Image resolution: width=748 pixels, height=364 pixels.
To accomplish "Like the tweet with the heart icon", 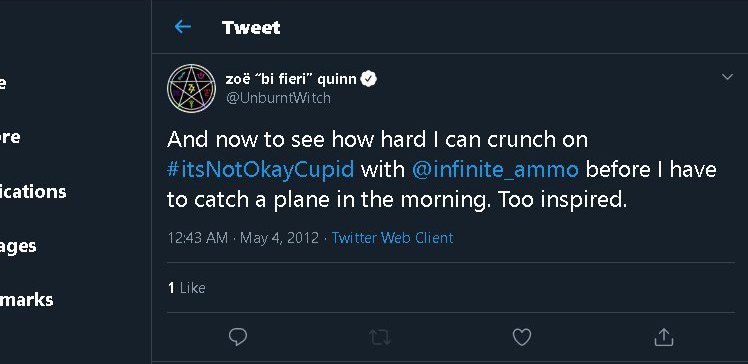I will [x=521, y=337].
